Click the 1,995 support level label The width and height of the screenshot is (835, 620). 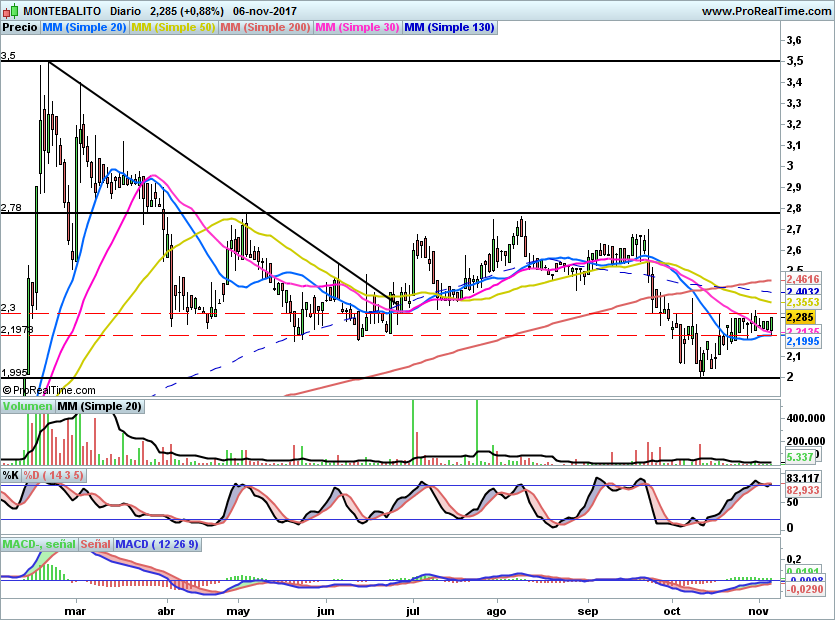tap(14, 372)
